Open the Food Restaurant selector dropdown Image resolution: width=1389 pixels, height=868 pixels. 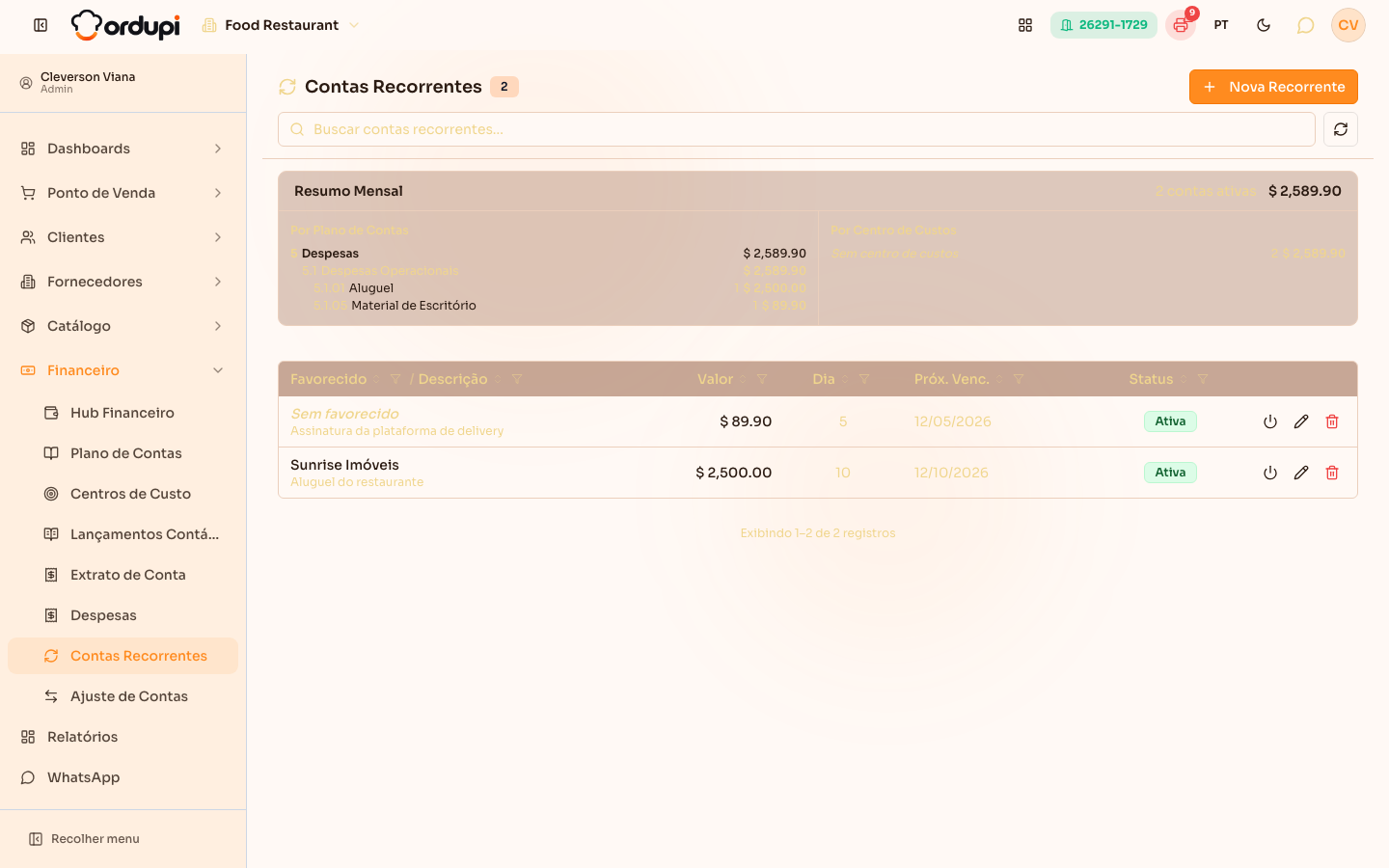point(281,25)
